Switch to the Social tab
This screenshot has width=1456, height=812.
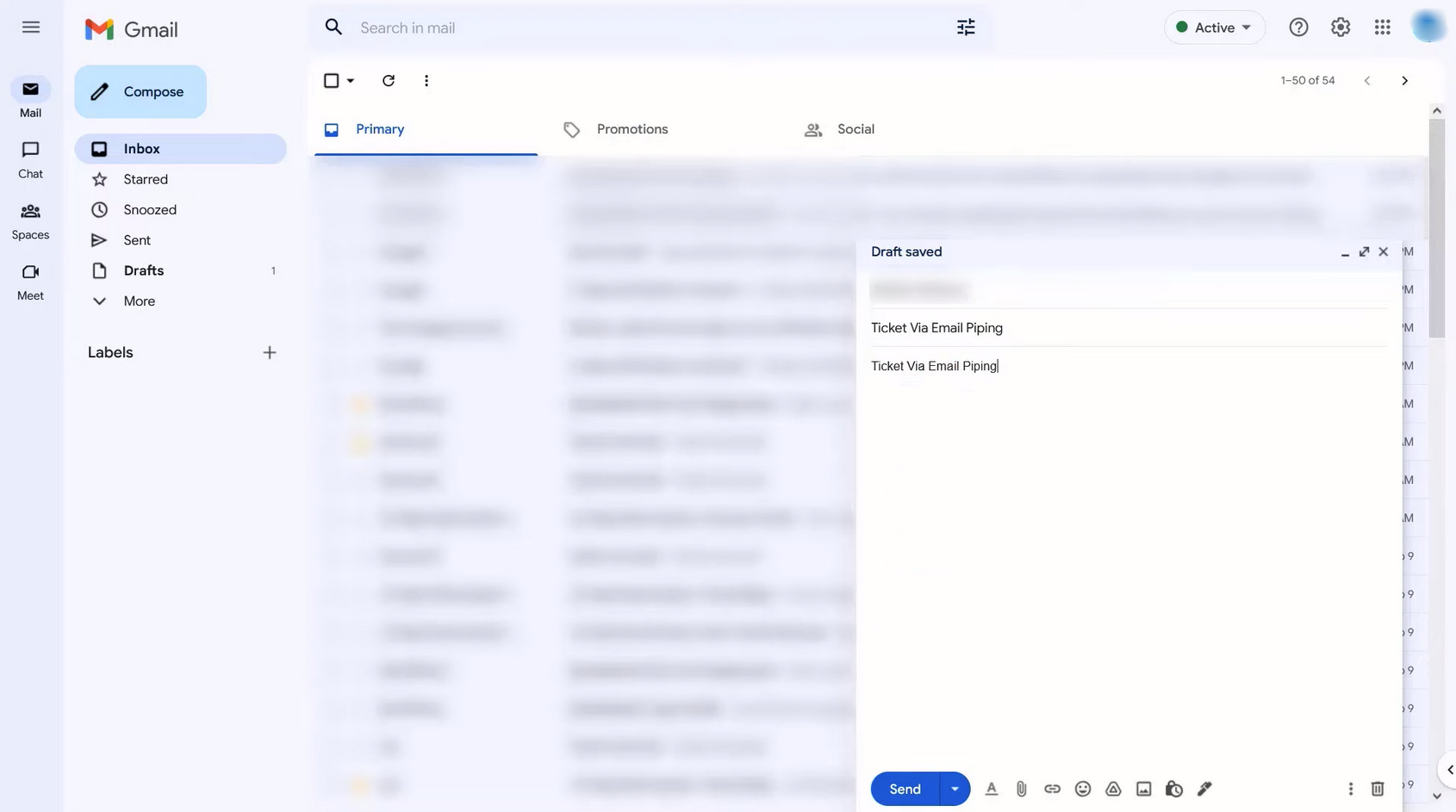coord(855,129)
